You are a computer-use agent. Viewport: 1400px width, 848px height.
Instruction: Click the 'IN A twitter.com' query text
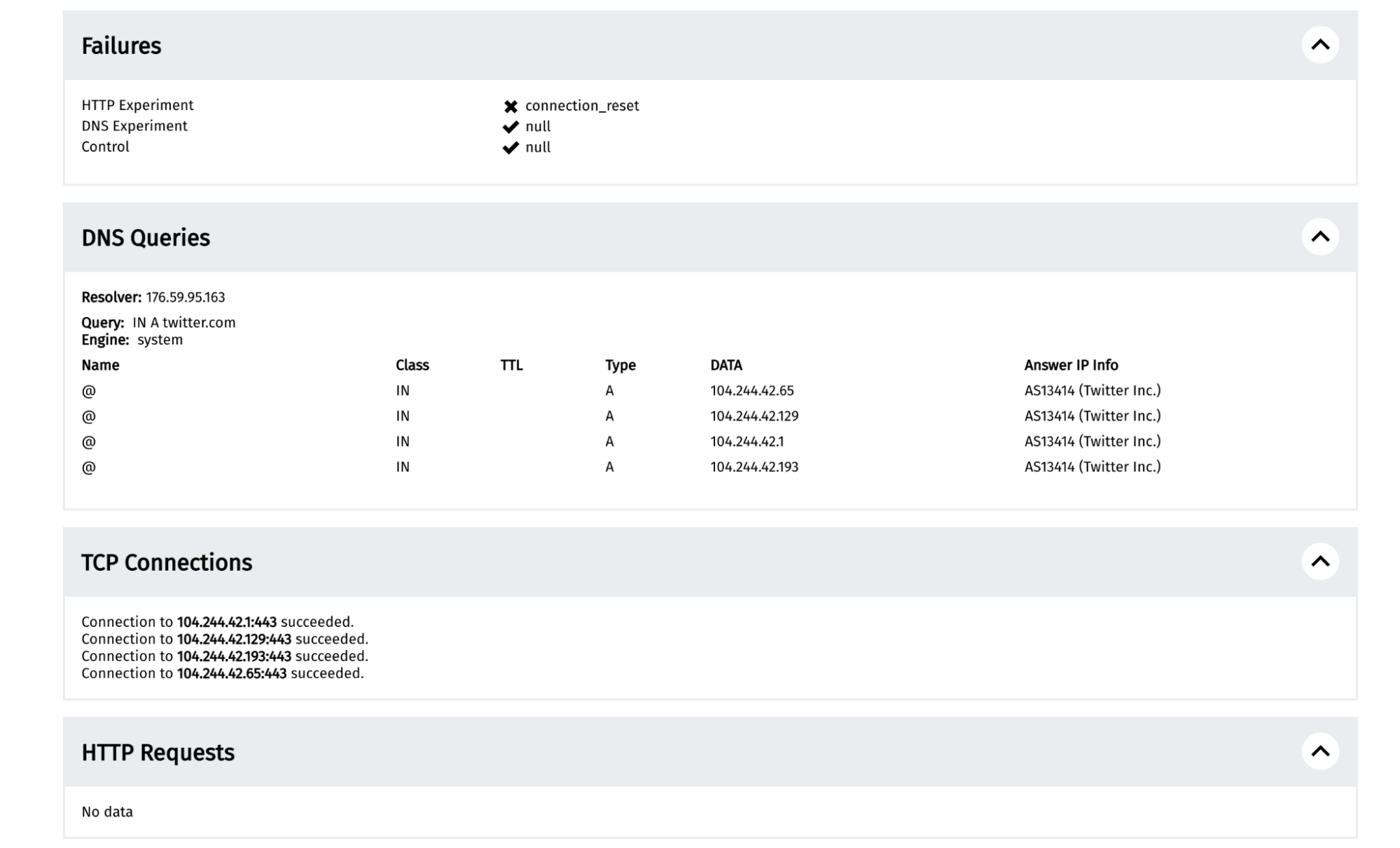(183, 323)
